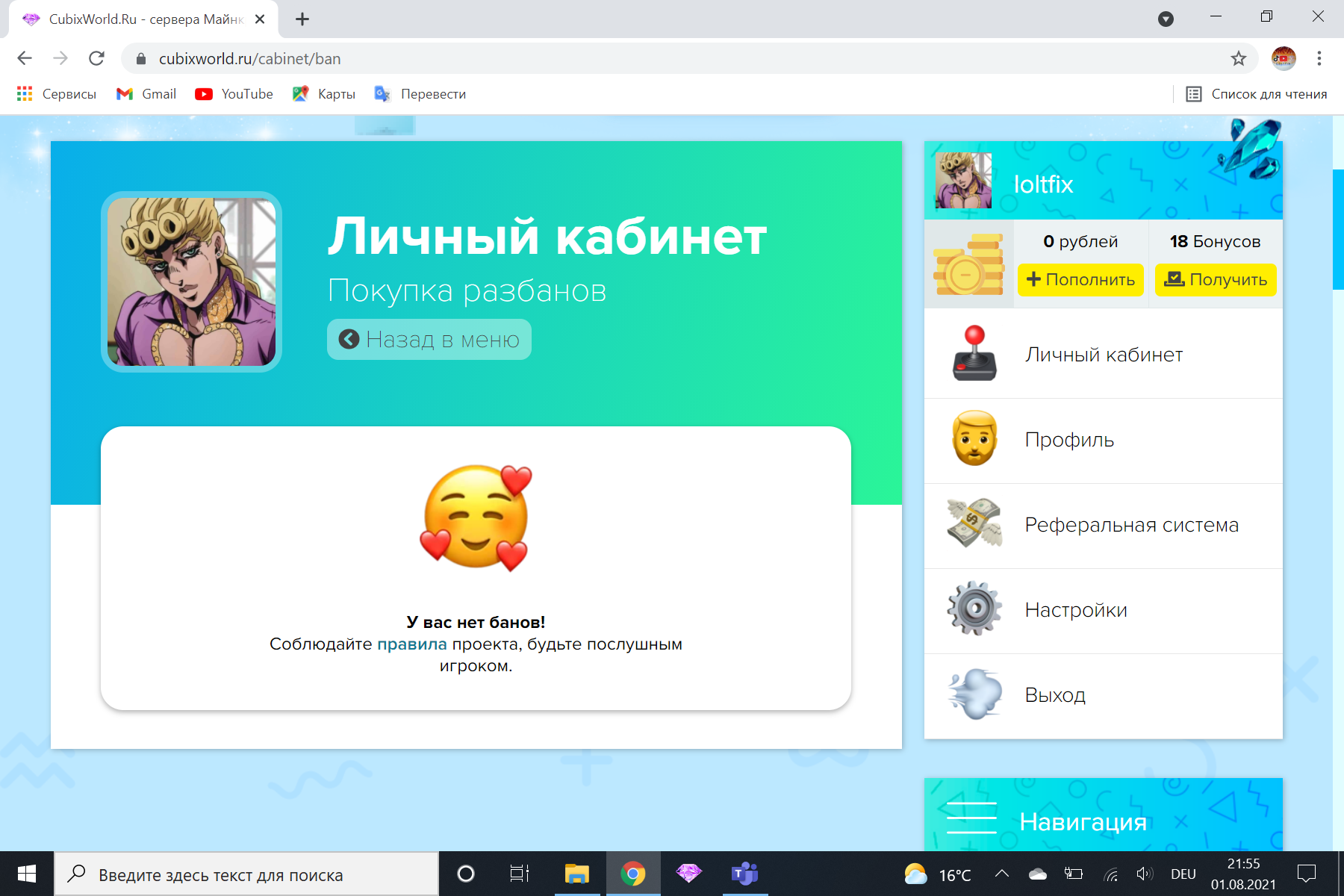Click the bearded face Профиль icon
Viewport: 1344px width, 896px height.
pos(974,439)
